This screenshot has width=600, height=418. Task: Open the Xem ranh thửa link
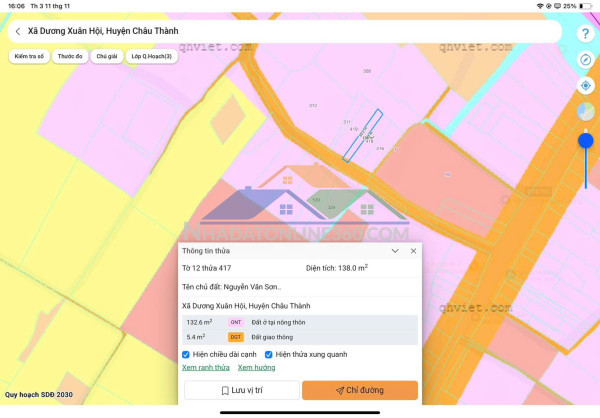[x=206, y=368]
